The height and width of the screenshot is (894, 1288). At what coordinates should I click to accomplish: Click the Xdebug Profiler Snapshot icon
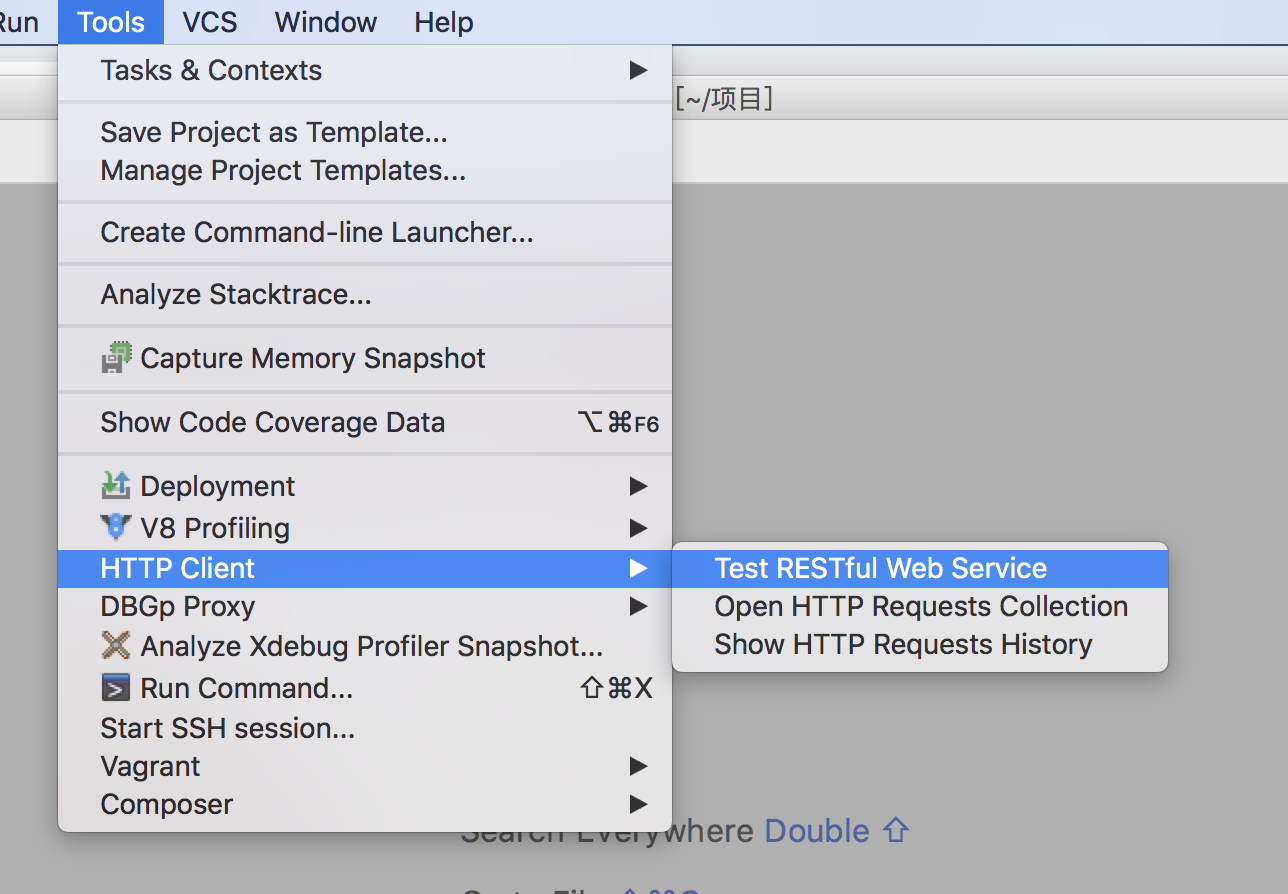pos(116,646)
